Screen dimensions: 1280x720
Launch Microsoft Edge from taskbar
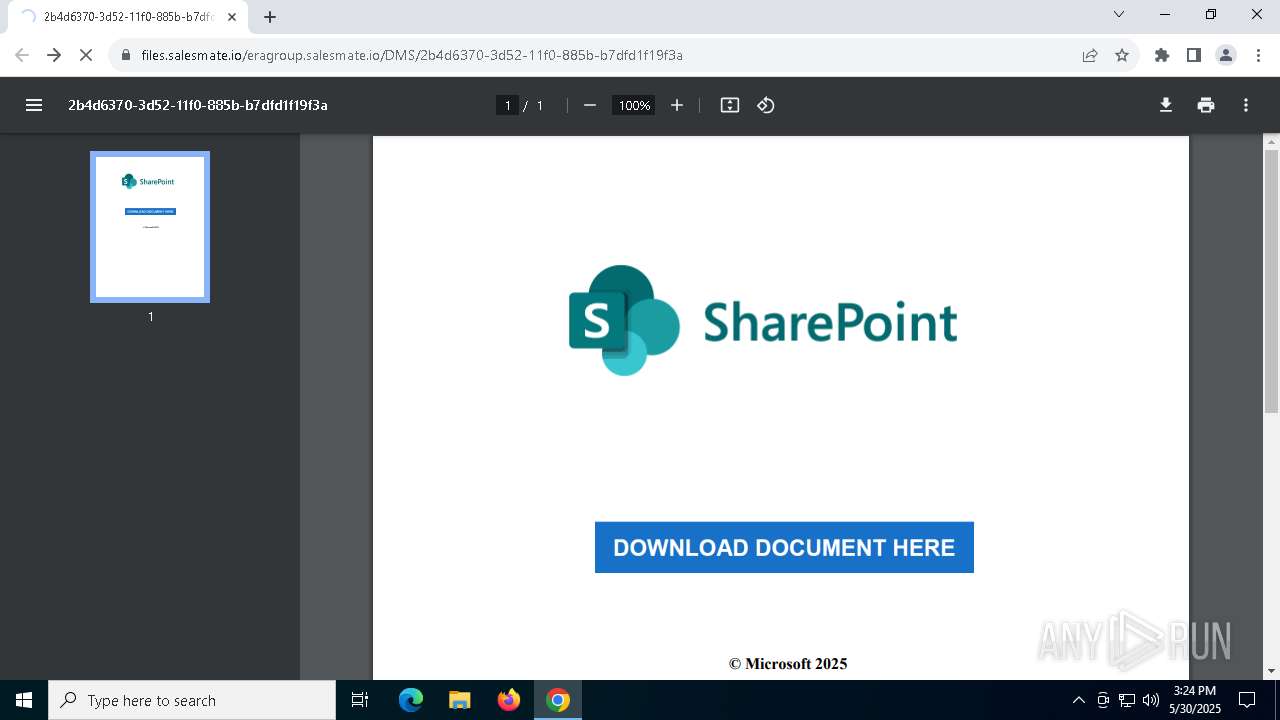411,700
